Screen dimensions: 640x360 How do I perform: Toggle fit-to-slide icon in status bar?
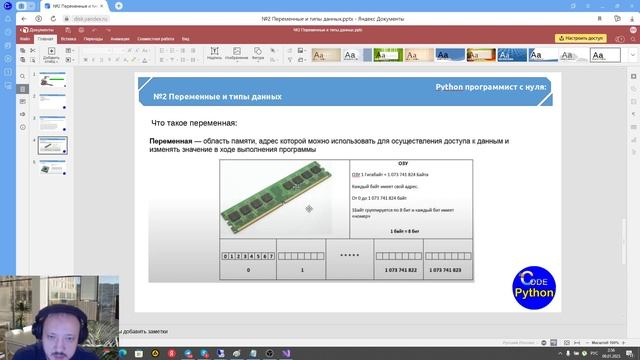click(x=567, y=343)
